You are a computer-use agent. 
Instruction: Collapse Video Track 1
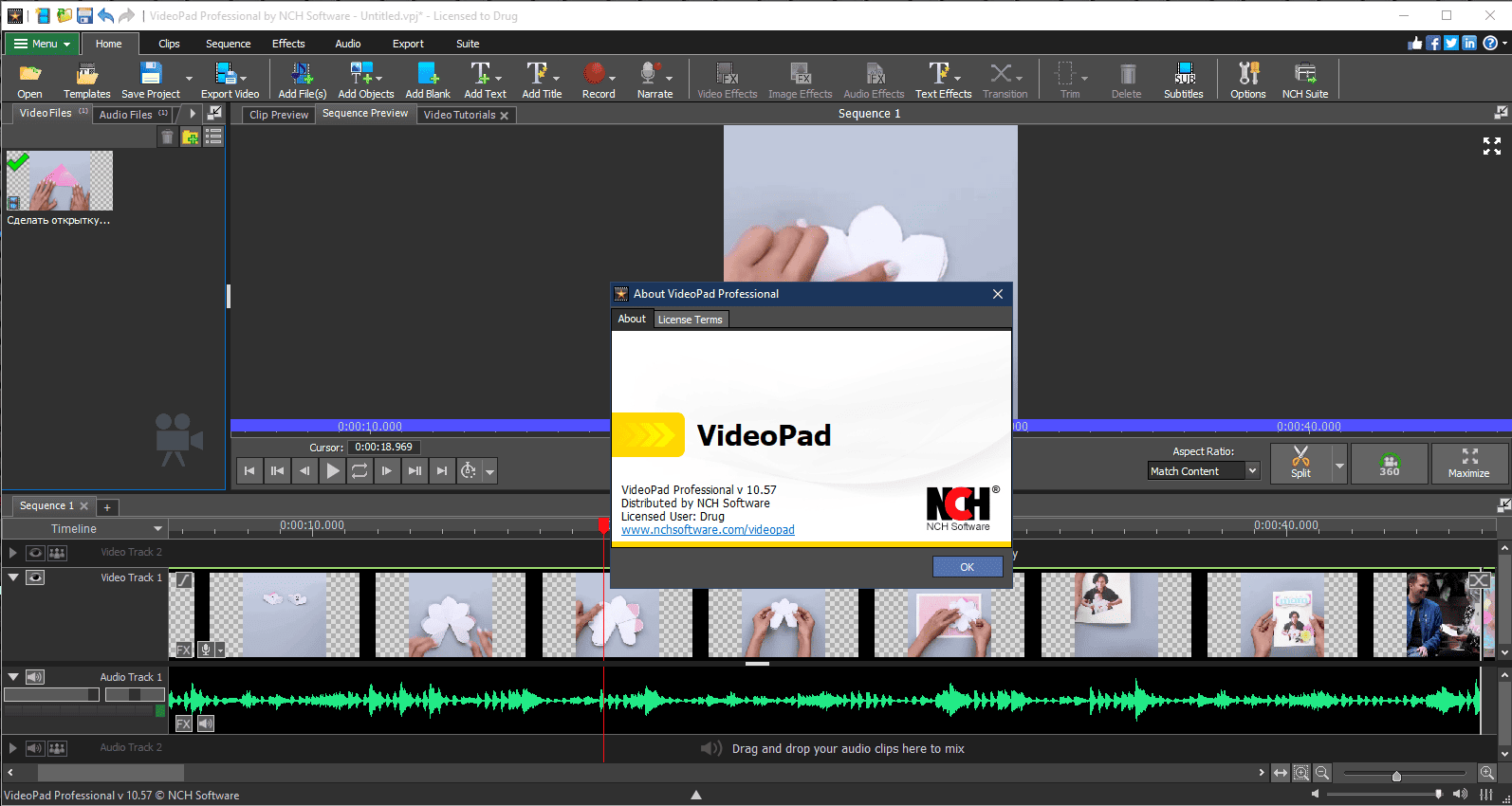click(12, 577)
